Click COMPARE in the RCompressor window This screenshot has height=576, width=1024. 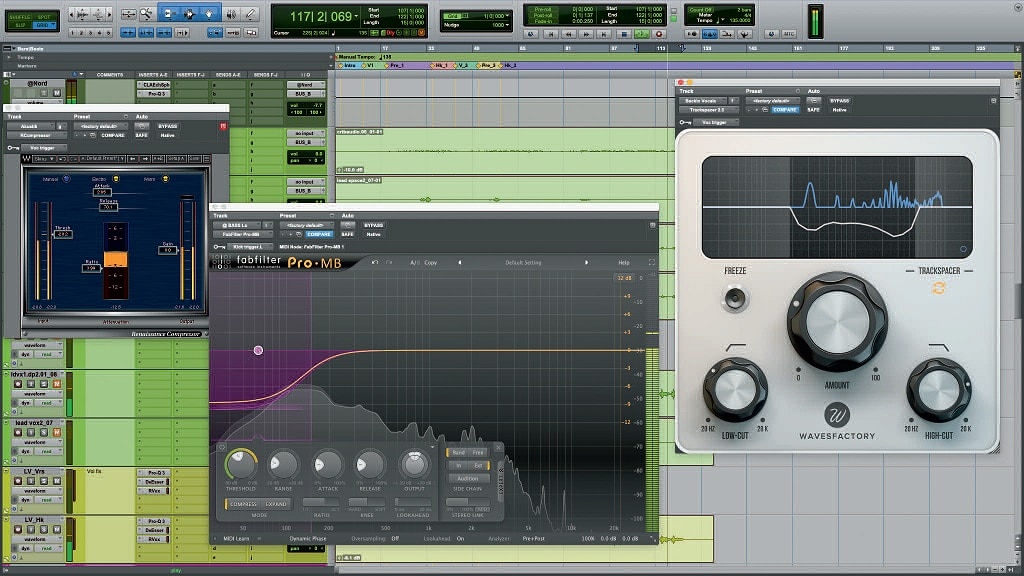[x=112, y=135]
